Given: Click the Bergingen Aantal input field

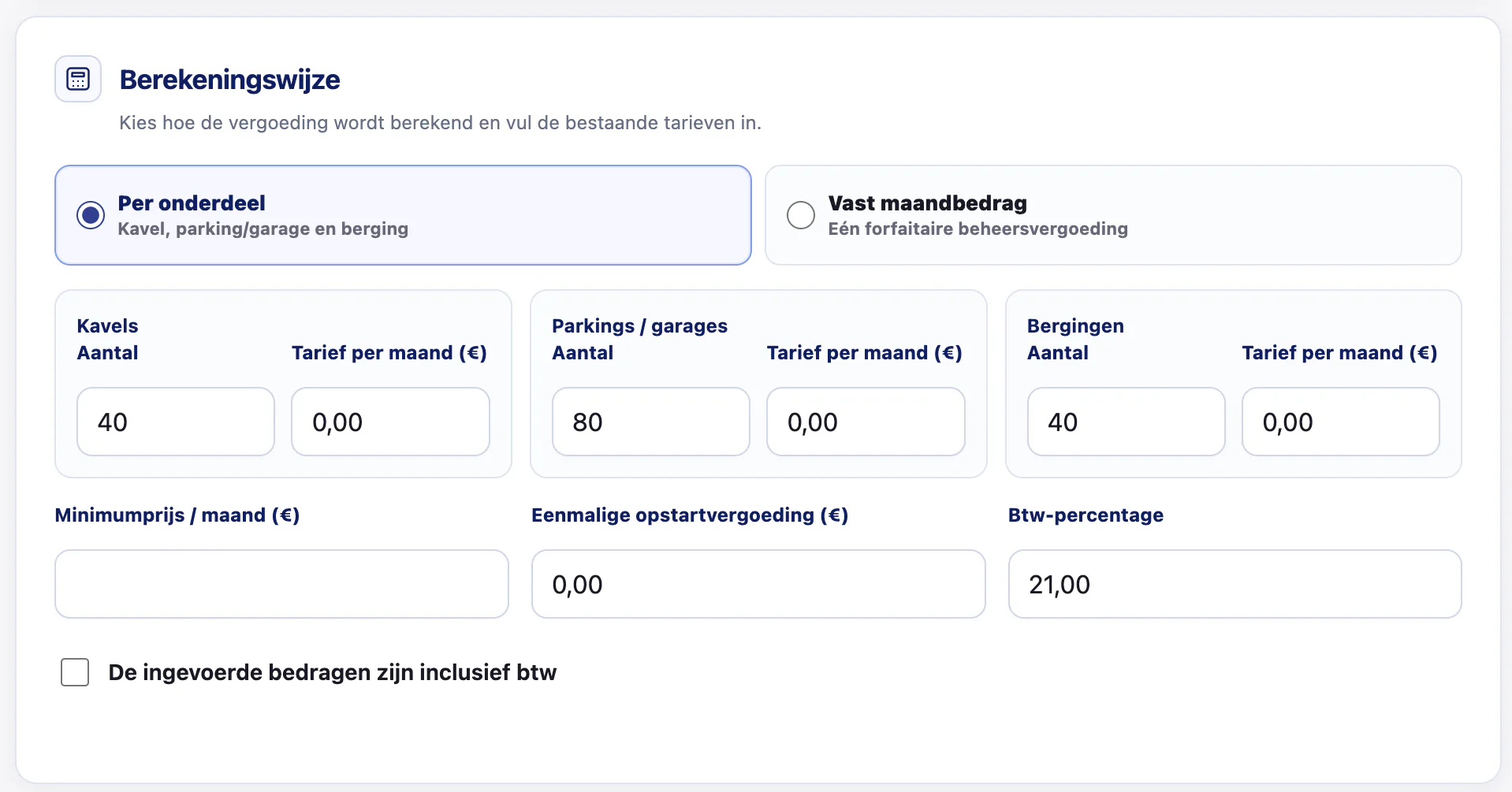Looking at the screenshot, I should click(x=1127, y=422).
